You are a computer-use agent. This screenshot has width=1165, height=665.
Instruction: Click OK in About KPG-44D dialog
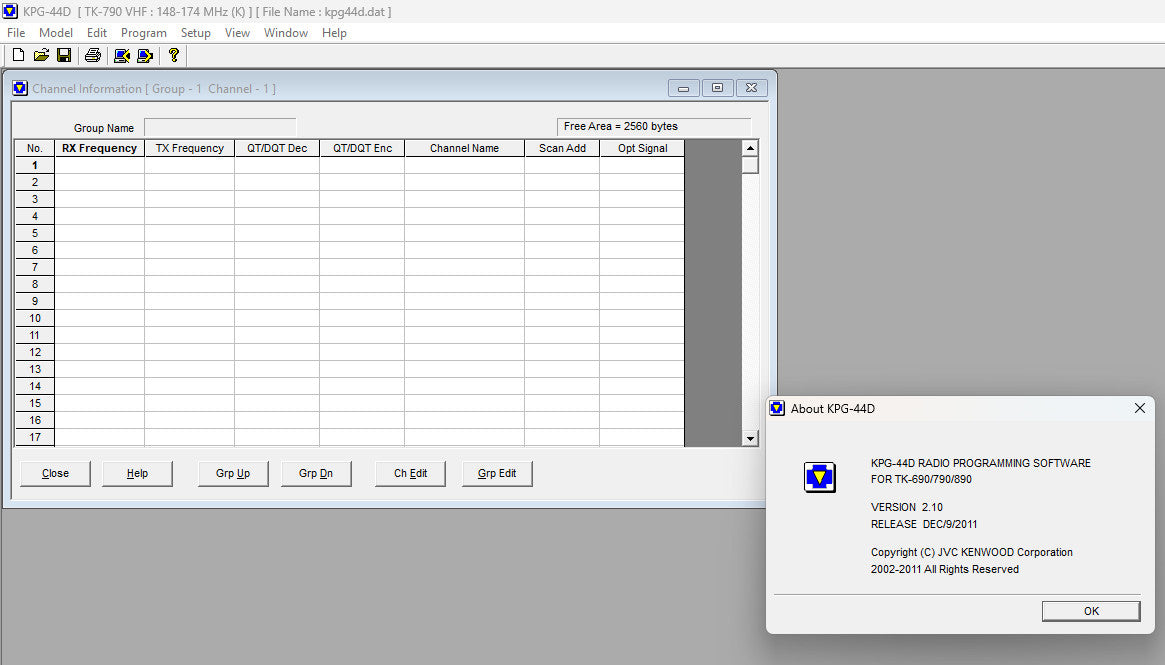coord(1091,611)
